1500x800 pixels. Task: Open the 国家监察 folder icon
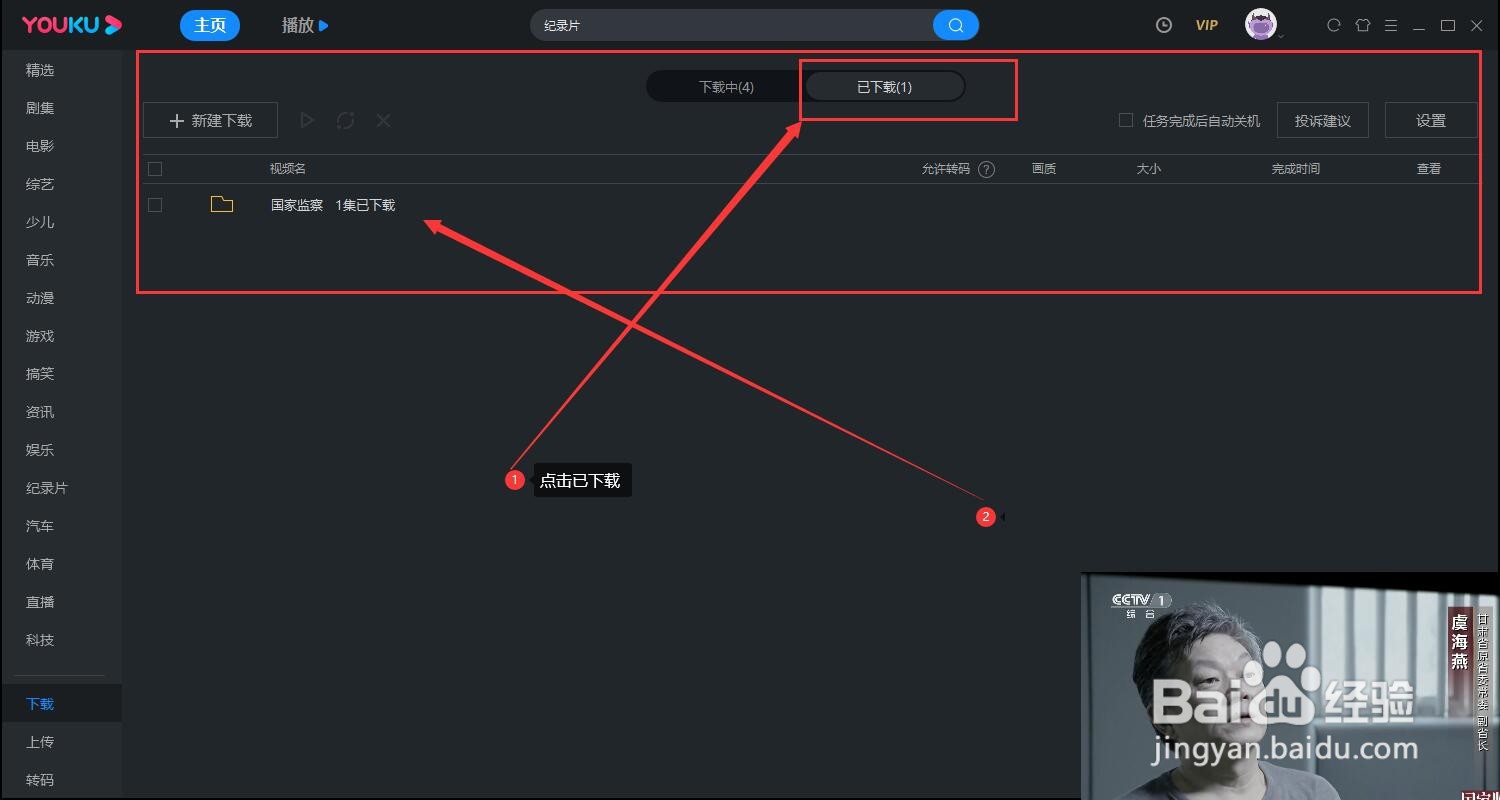[222, 204]
